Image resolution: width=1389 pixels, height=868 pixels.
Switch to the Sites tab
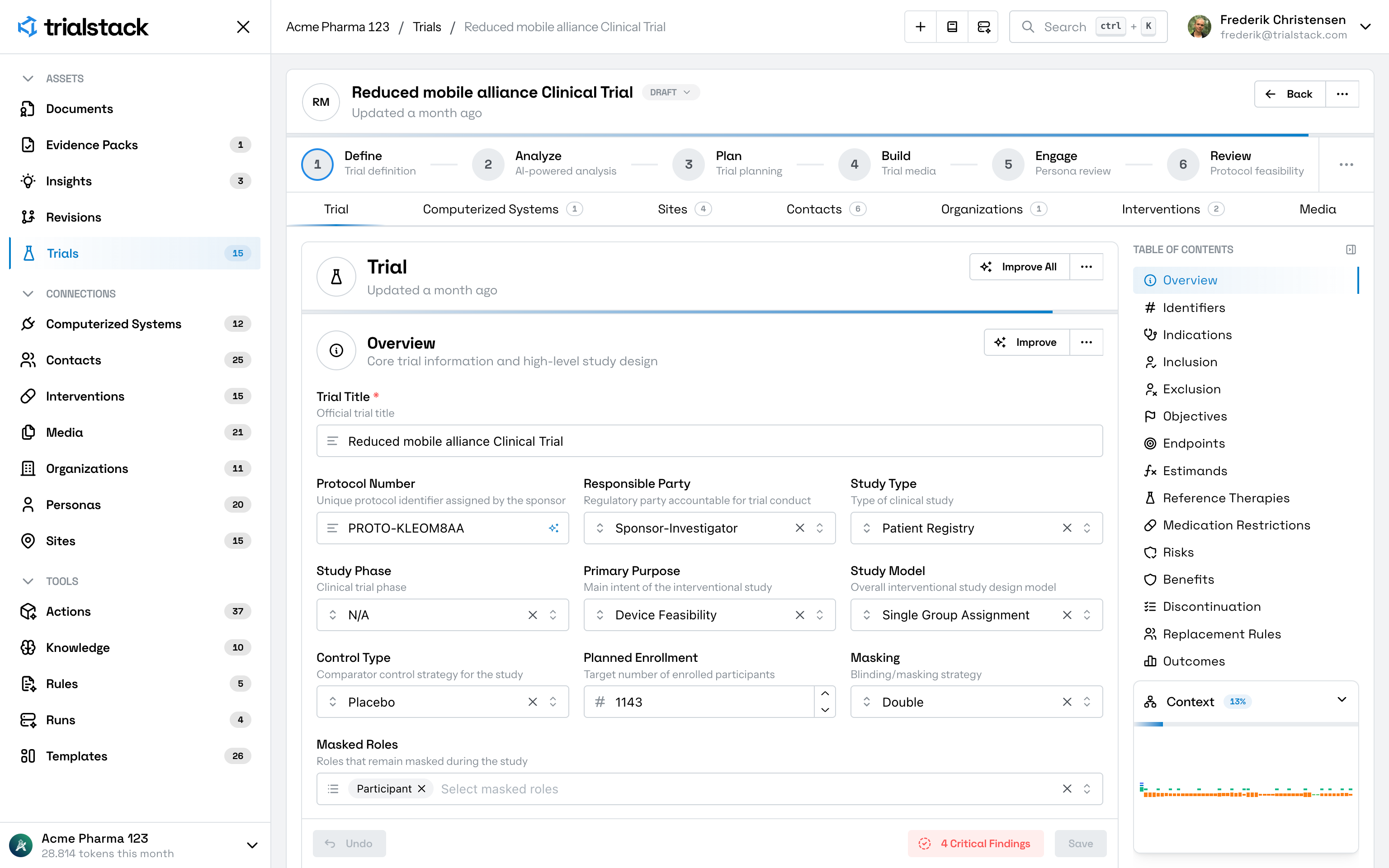point(684,209)
